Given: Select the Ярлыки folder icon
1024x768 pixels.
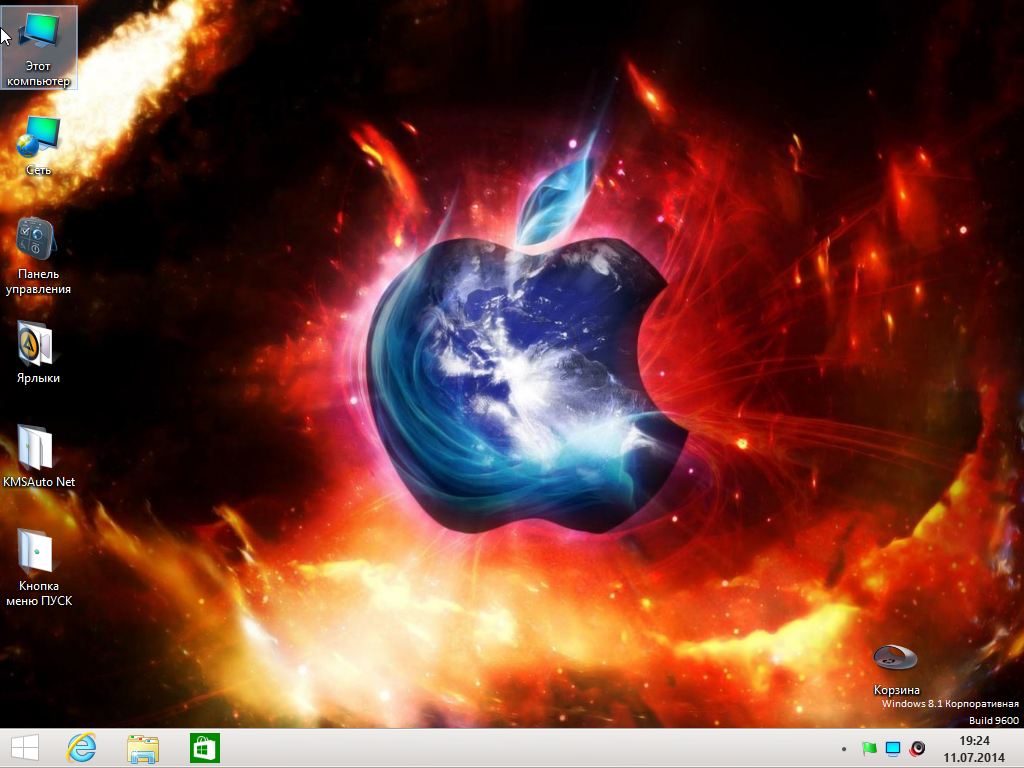Looking at the screenshot, I should point(39,353).
